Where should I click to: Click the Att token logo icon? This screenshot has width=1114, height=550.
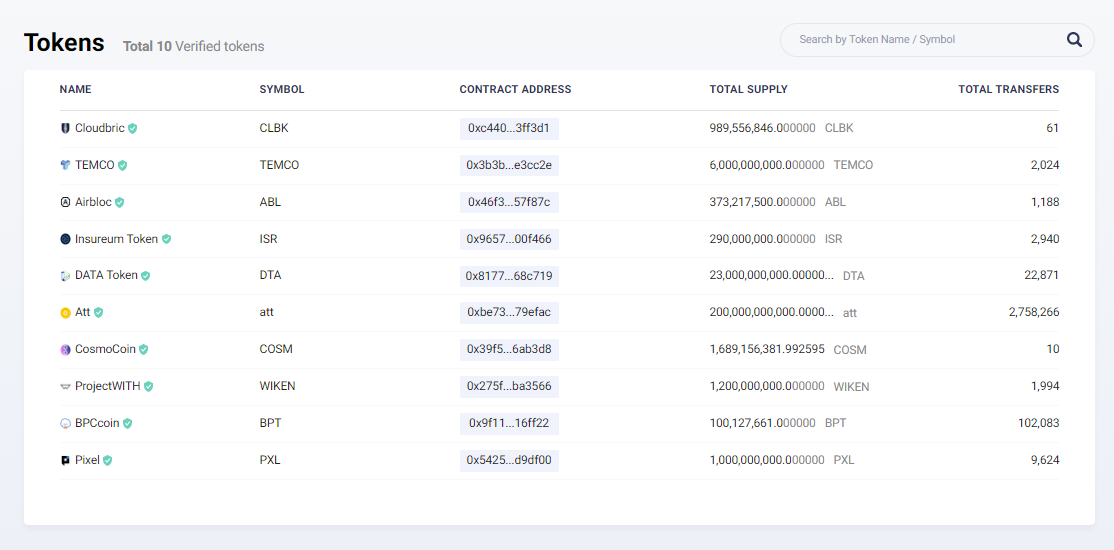(x=65, y=313)
